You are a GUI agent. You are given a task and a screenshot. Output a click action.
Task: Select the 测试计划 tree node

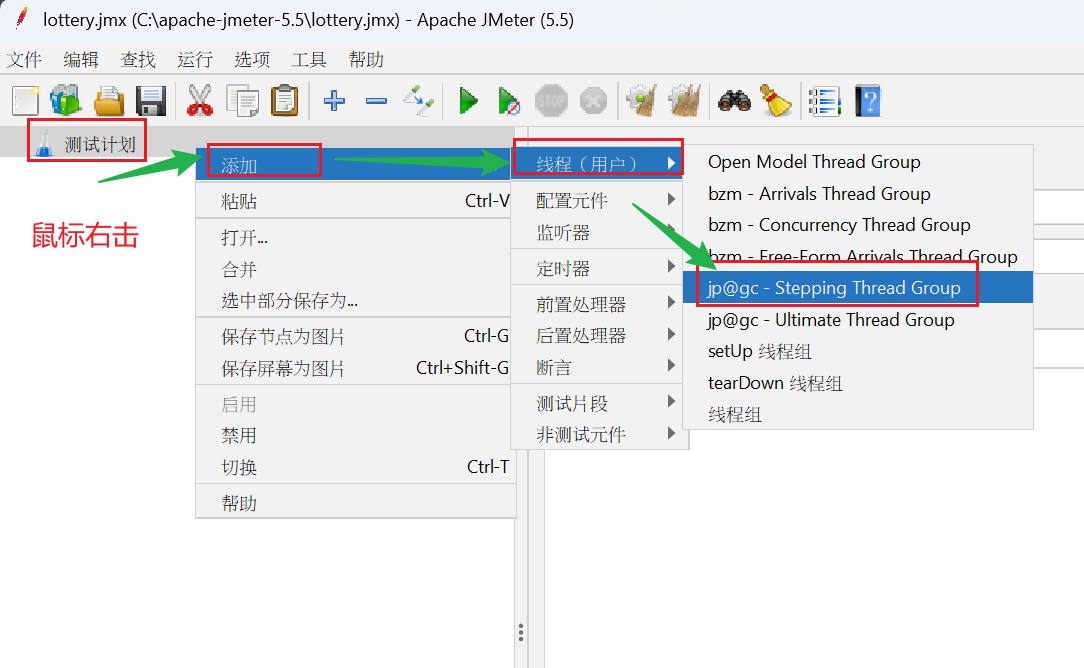[x=100, y=145]
